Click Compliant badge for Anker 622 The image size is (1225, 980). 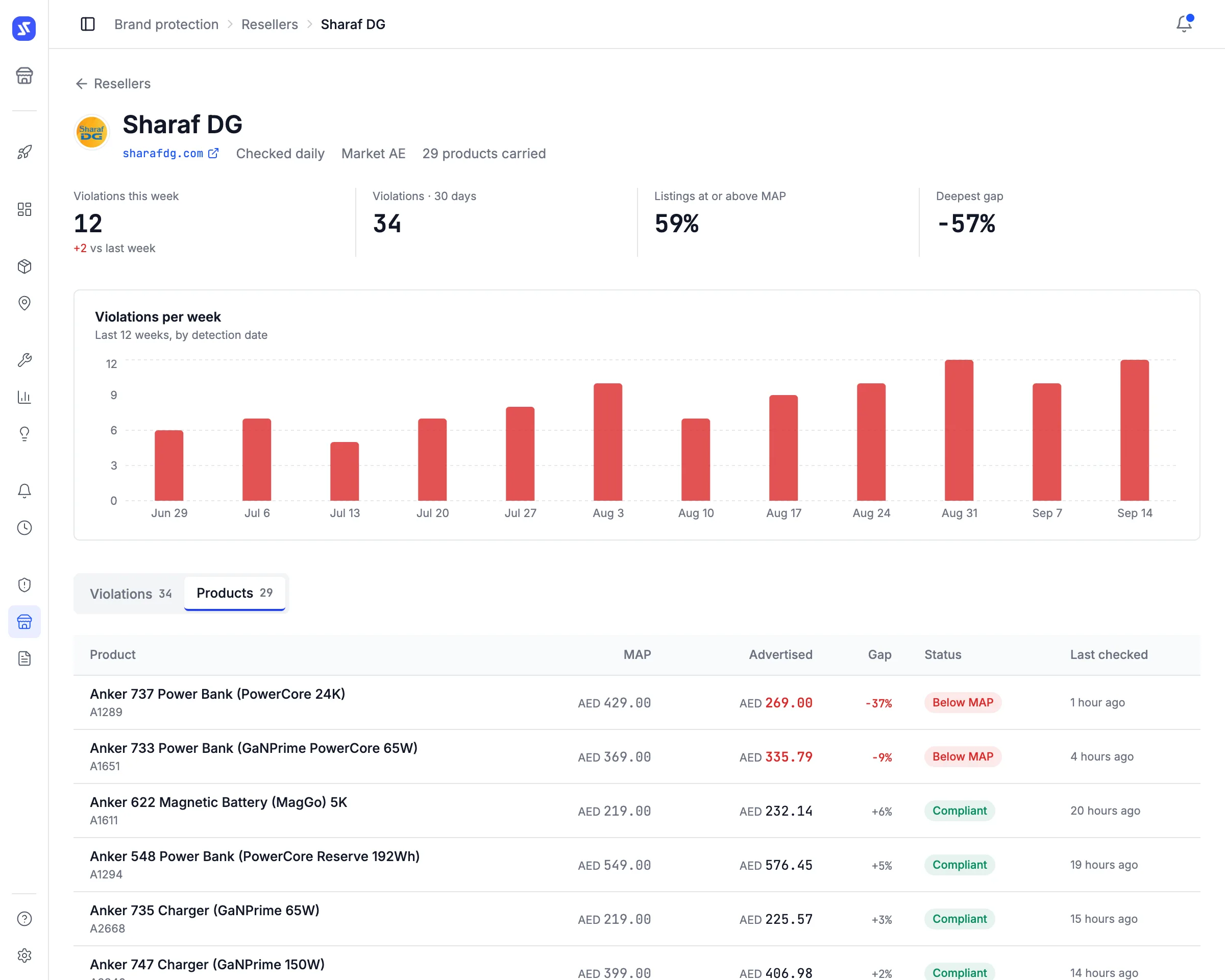[959, 811]
